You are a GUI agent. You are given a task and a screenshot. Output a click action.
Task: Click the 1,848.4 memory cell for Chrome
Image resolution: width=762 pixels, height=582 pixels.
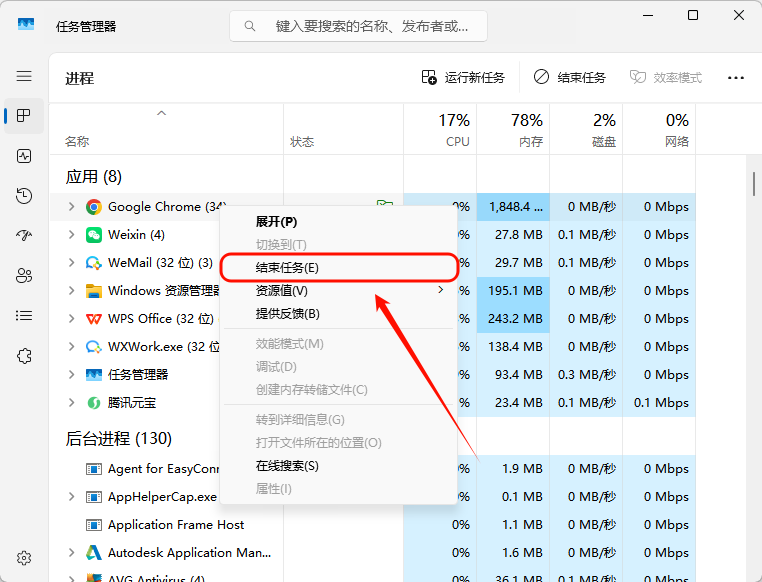click(x=513, y=207)
